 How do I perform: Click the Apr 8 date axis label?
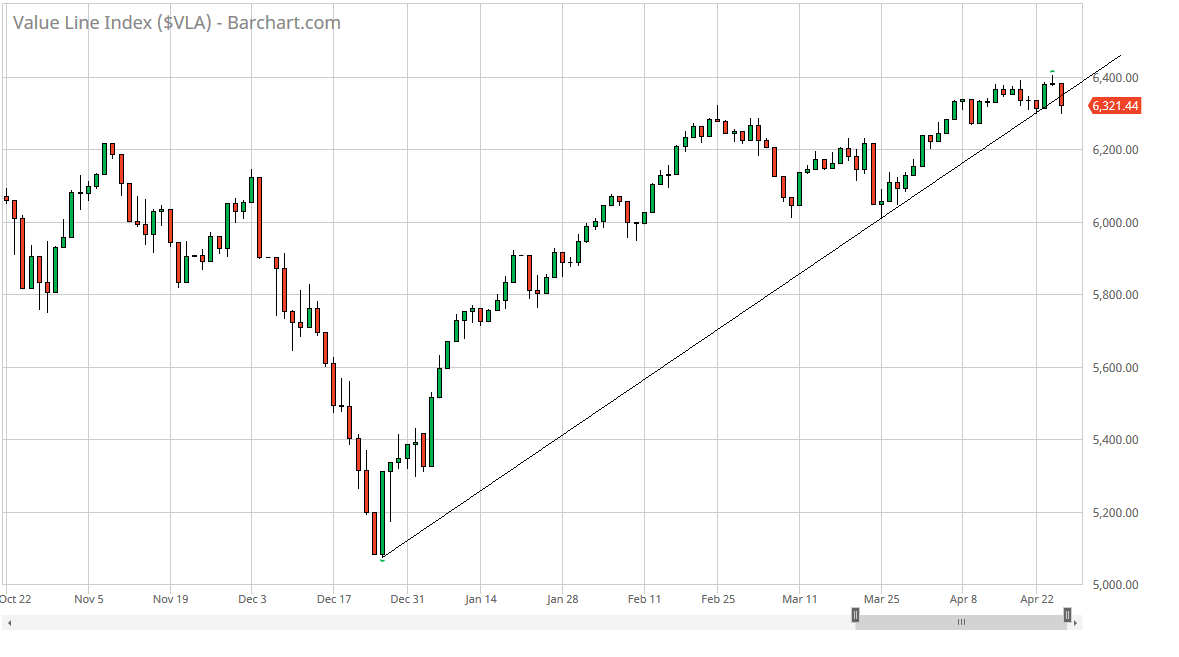click(x=962, y=599)
